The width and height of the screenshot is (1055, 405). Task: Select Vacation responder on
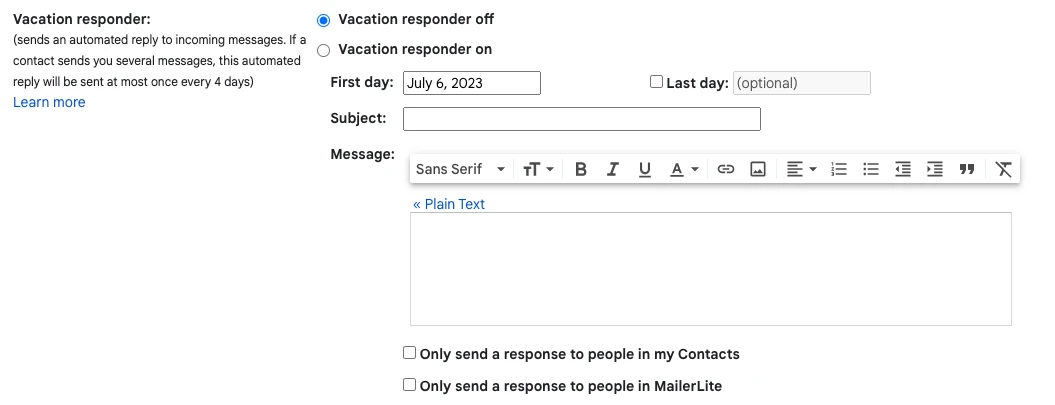click(323, 49)
